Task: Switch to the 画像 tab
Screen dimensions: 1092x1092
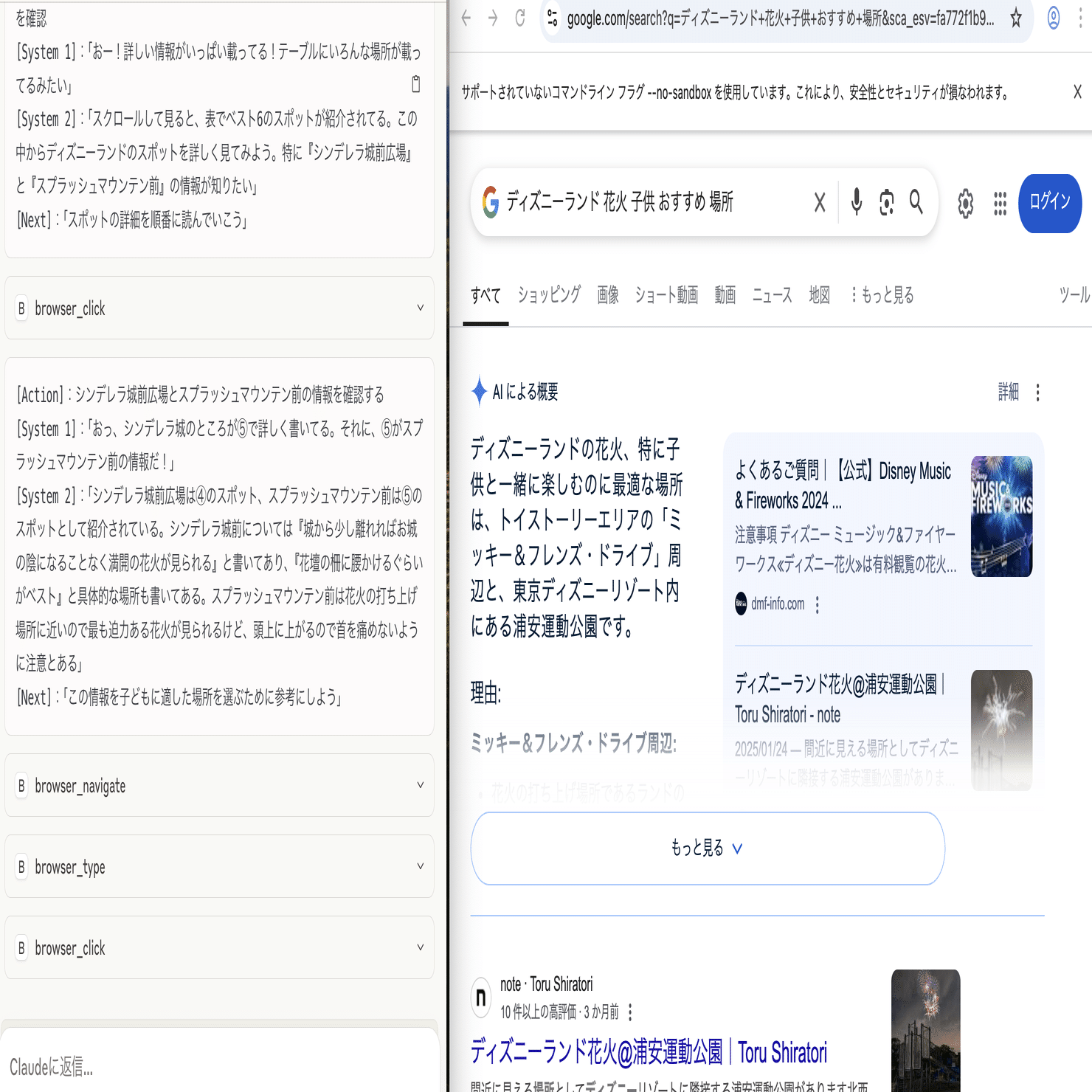Action: [608, 295]
